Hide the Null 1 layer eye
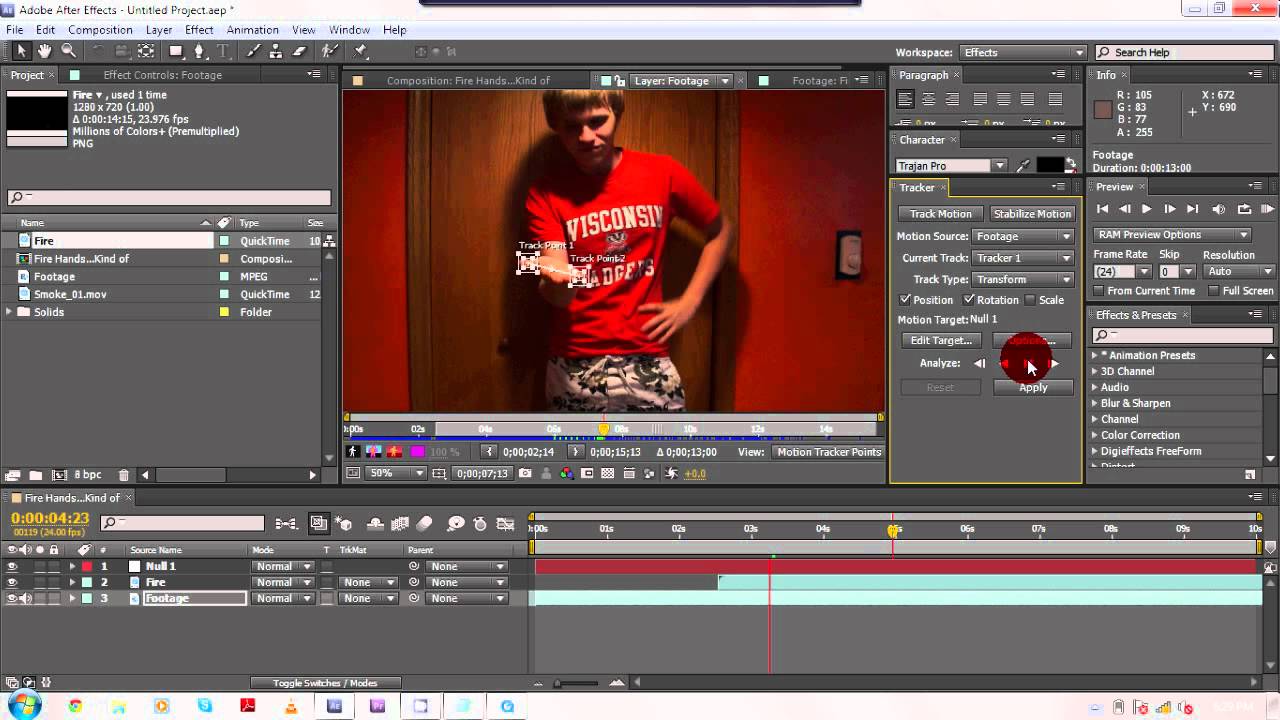This screenshot has width=1280, height=720. pyautogui.click(x=12, y=566)
